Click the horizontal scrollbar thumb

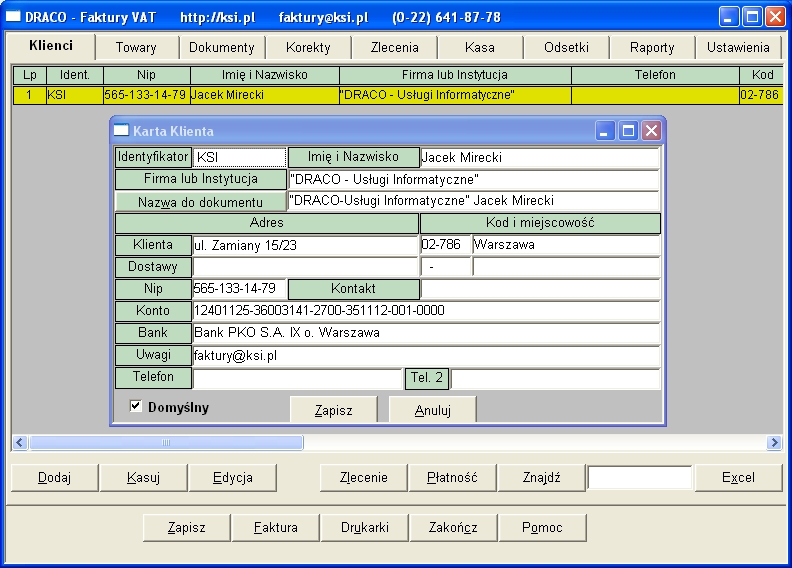(166, 443)
